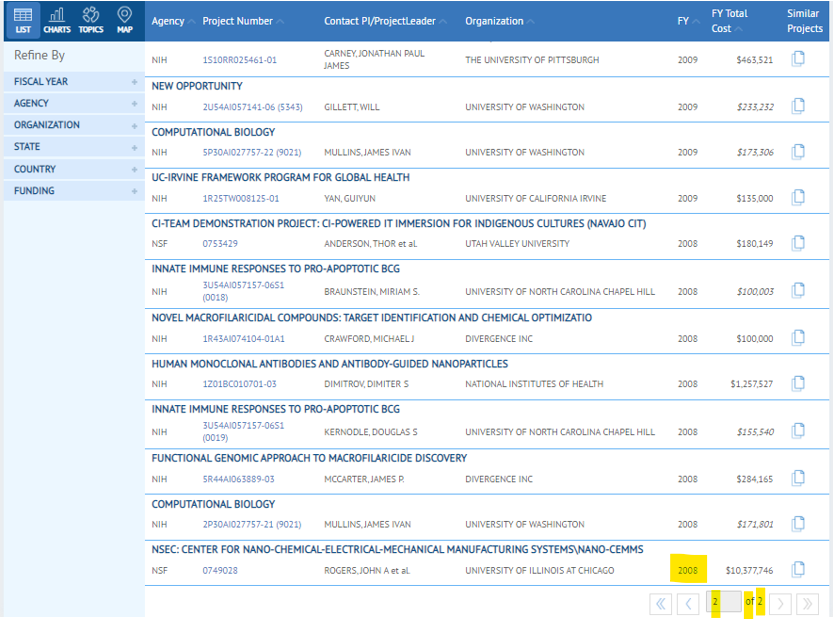Image resolution: width=833 pixels, height=620 pixels.
Task: Expand the FISCAL YEAR filter
Action: 74,82
